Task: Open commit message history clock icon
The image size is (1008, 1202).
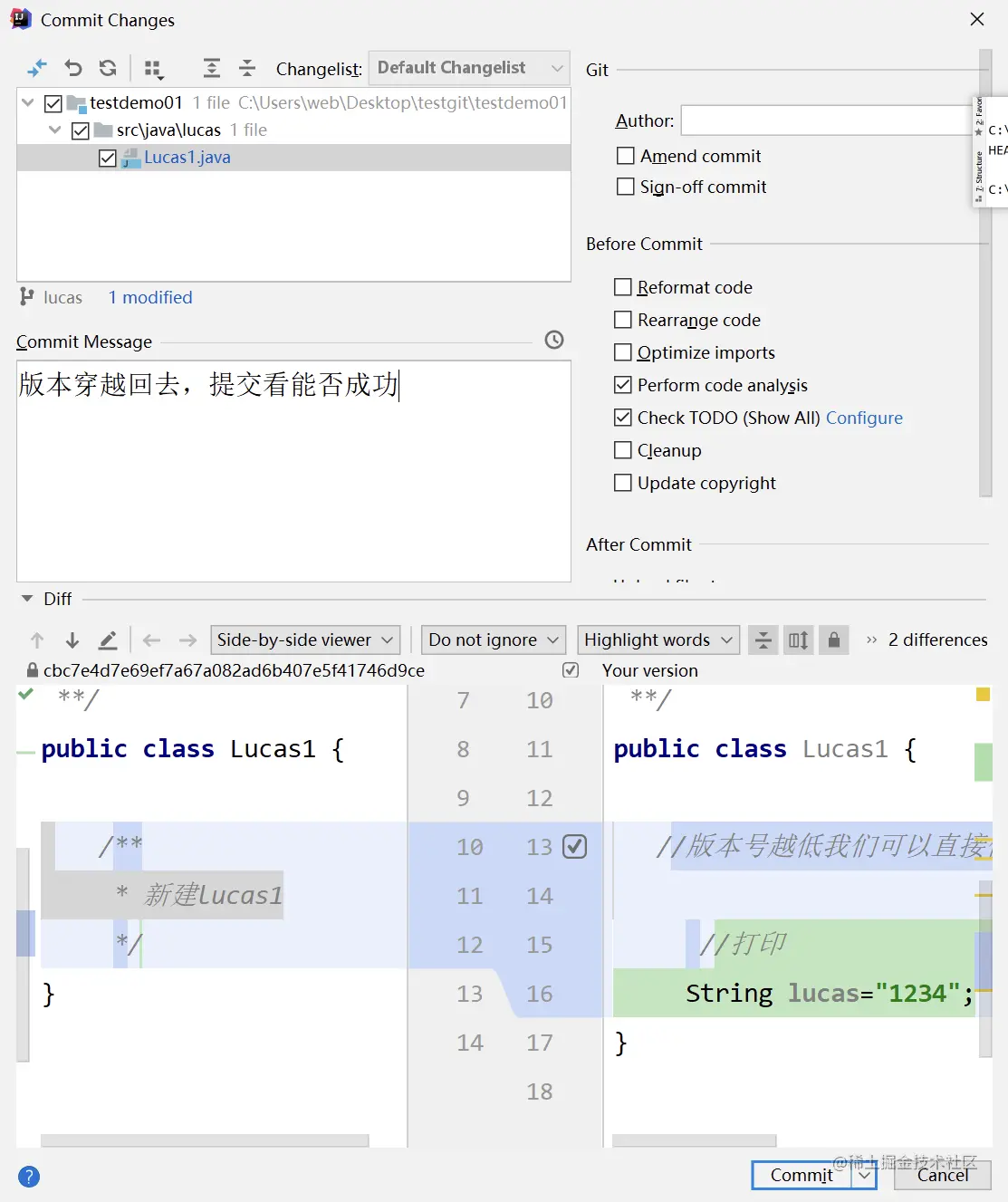Action: point(554,340)
